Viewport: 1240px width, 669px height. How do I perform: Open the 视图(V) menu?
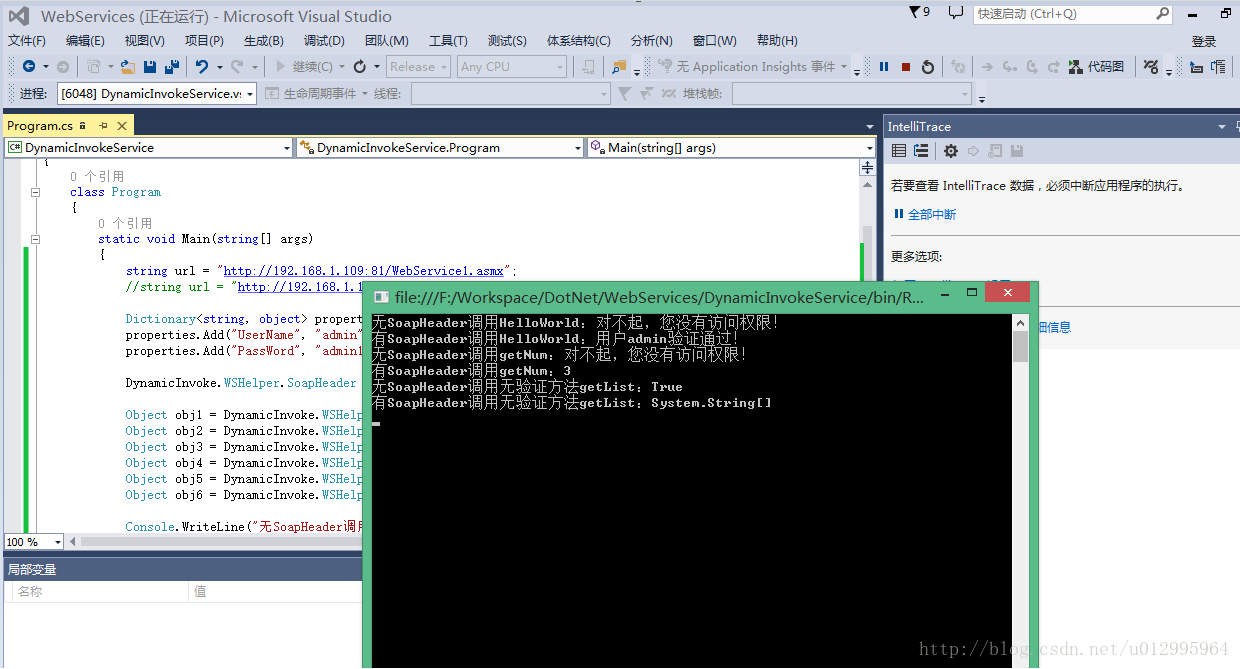tap(145, 40)
